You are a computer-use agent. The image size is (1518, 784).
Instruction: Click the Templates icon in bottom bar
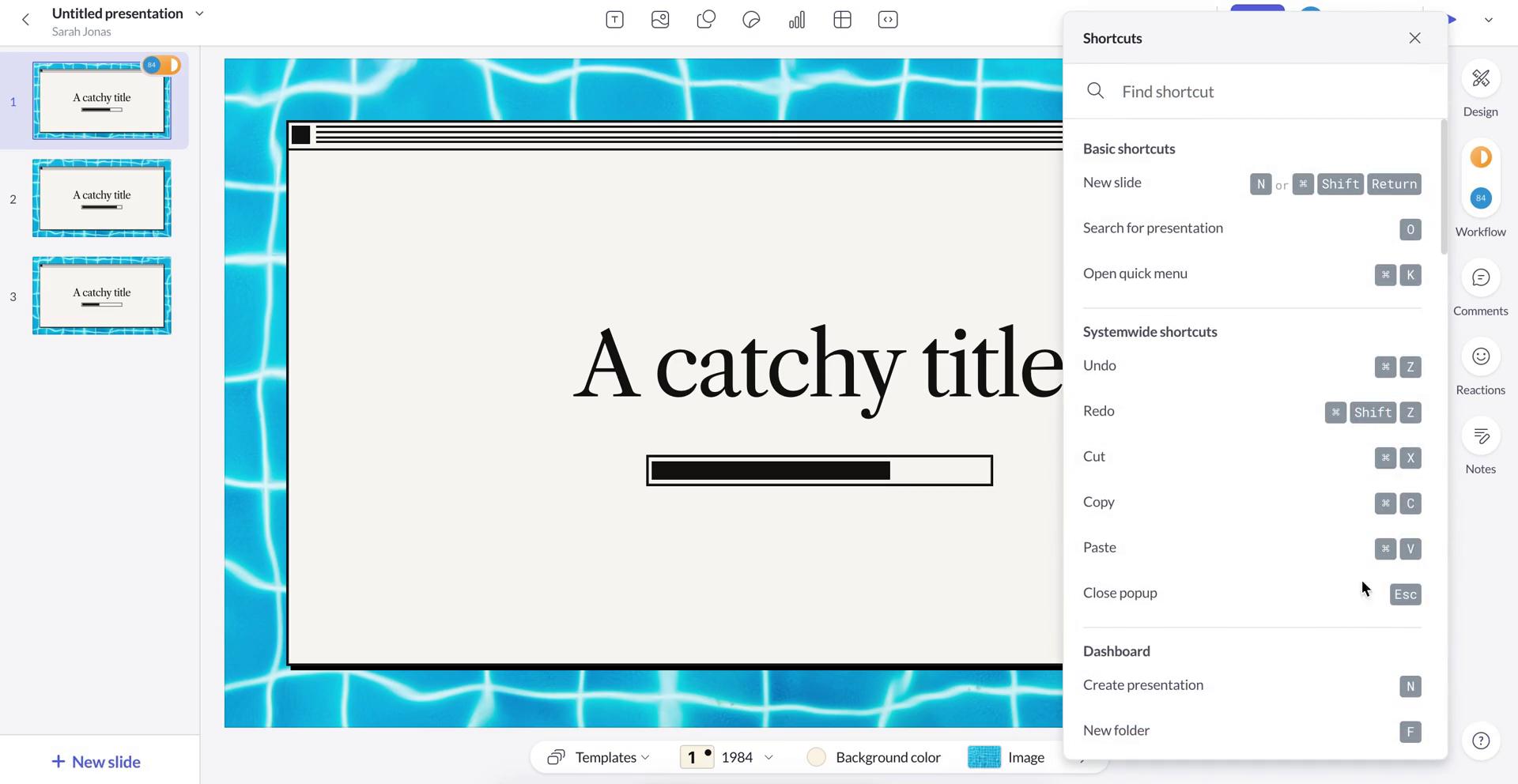point(556,757)
